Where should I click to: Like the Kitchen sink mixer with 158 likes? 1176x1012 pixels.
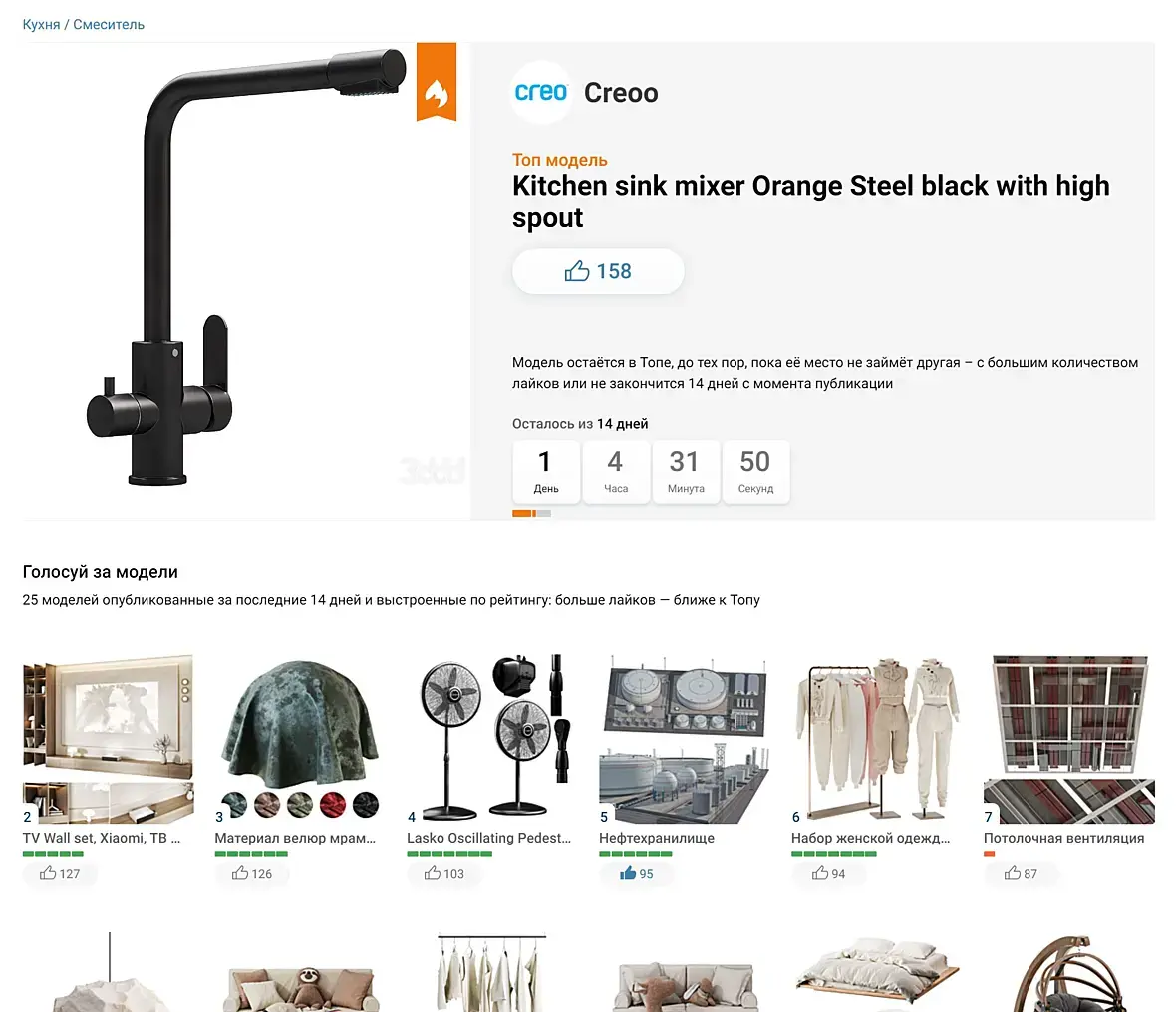598,271
